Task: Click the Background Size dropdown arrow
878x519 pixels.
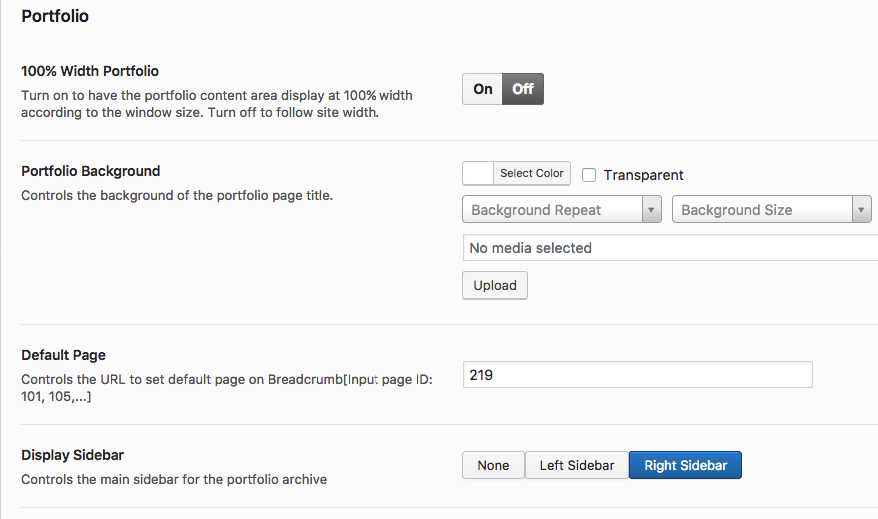Action: point(861,210)
